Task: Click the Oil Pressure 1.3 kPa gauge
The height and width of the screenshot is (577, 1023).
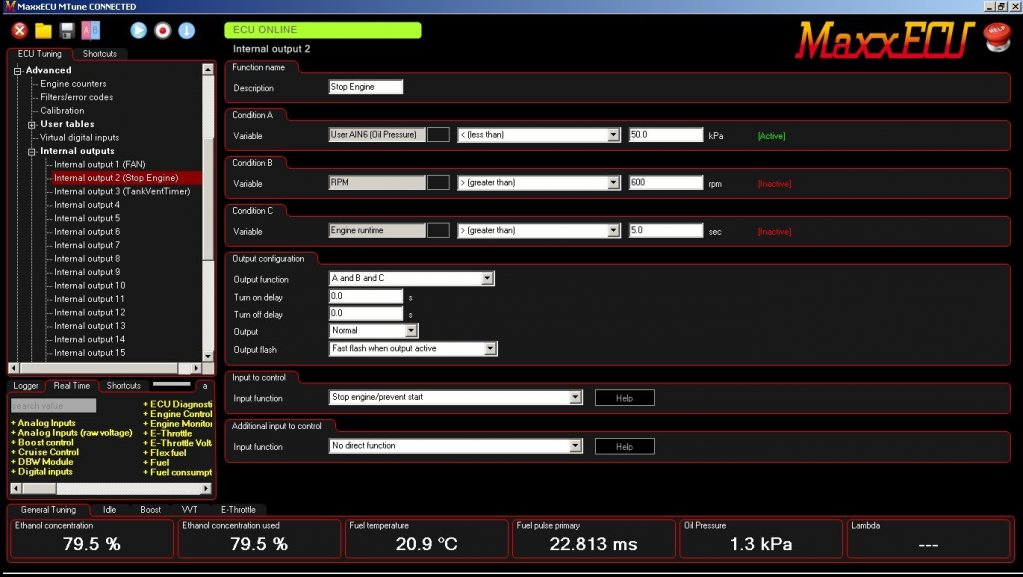Action: click(x=761, y=538)
